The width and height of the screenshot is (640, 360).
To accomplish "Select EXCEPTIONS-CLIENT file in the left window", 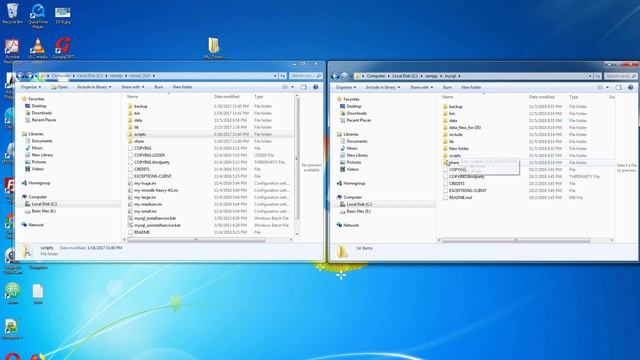I will coord(153,176).
